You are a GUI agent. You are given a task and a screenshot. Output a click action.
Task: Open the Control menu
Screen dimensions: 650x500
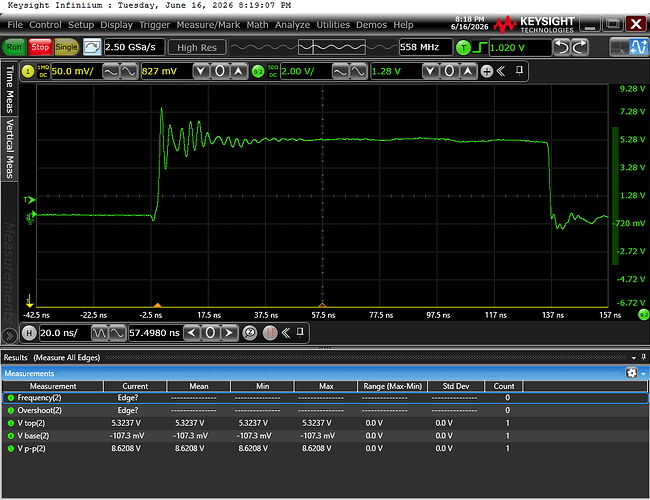tap(45, 25)
